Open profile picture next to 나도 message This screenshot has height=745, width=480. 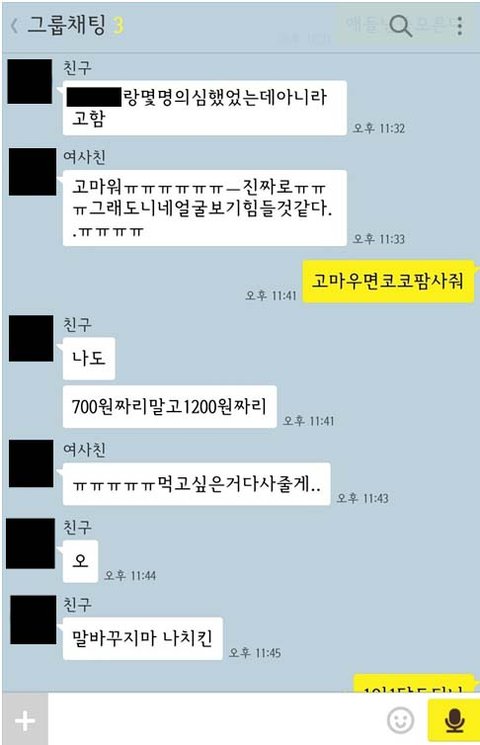pos(31,338)
